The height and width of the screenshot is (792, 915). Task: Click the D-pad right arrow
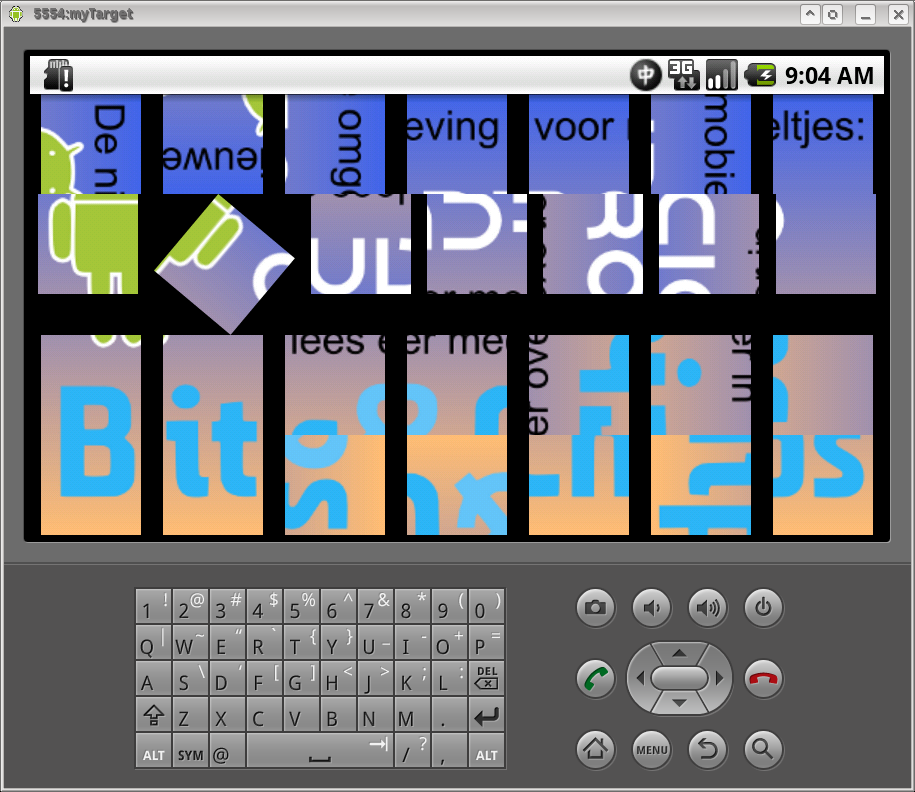click(720, 678)
